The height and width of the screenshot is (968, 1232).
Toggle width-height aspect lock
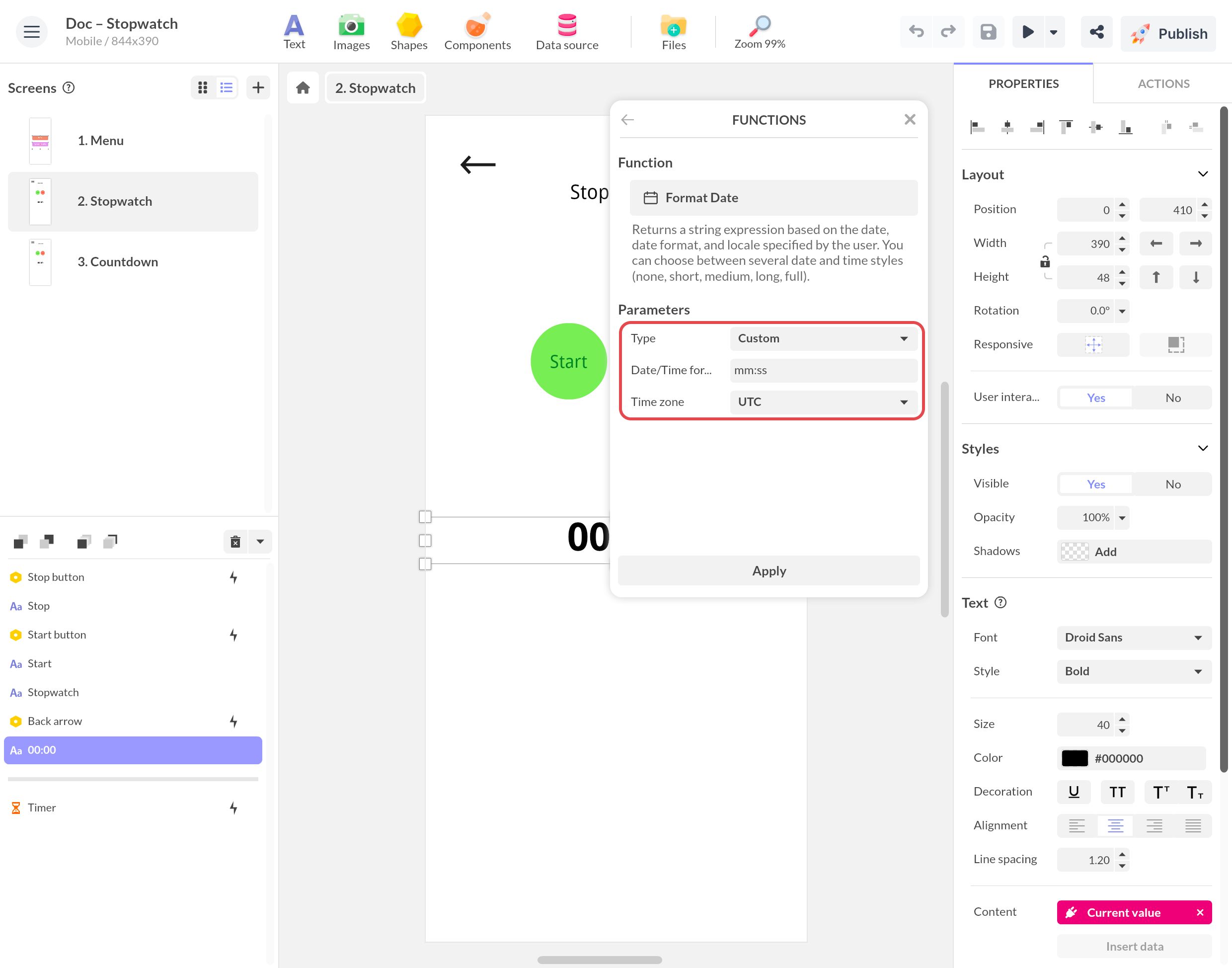(1045, 261)
